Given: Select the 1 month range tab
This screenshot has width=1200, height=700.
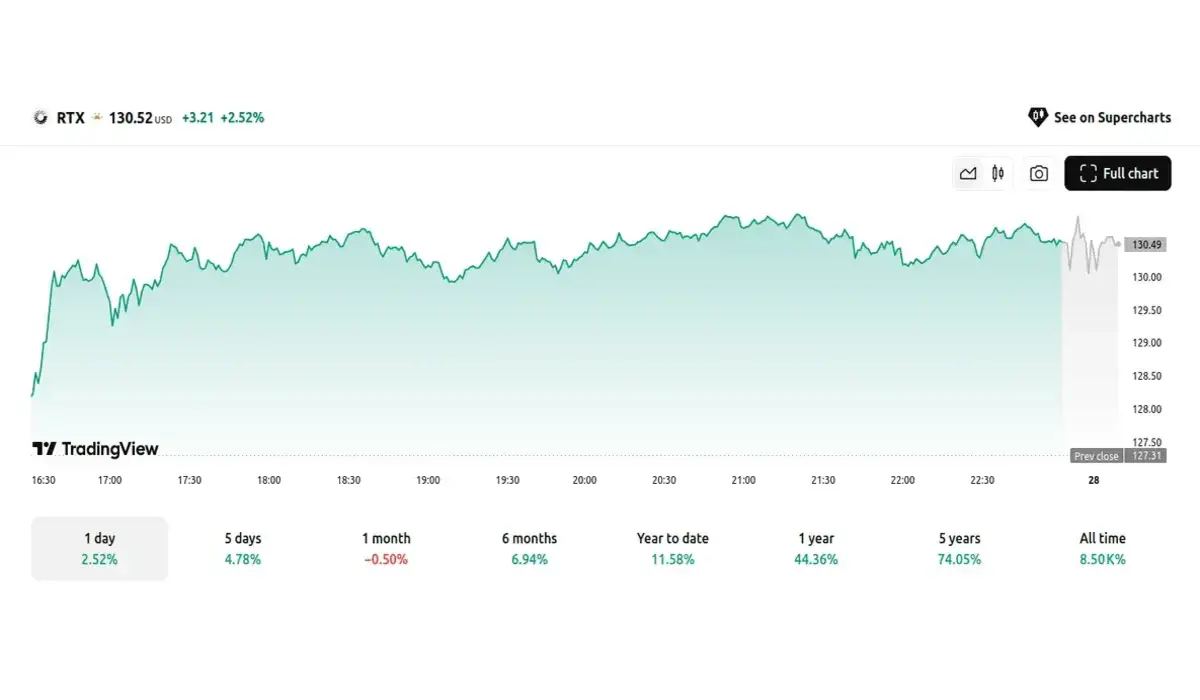Looking at the screenshot, I should [x=386, y=548].
